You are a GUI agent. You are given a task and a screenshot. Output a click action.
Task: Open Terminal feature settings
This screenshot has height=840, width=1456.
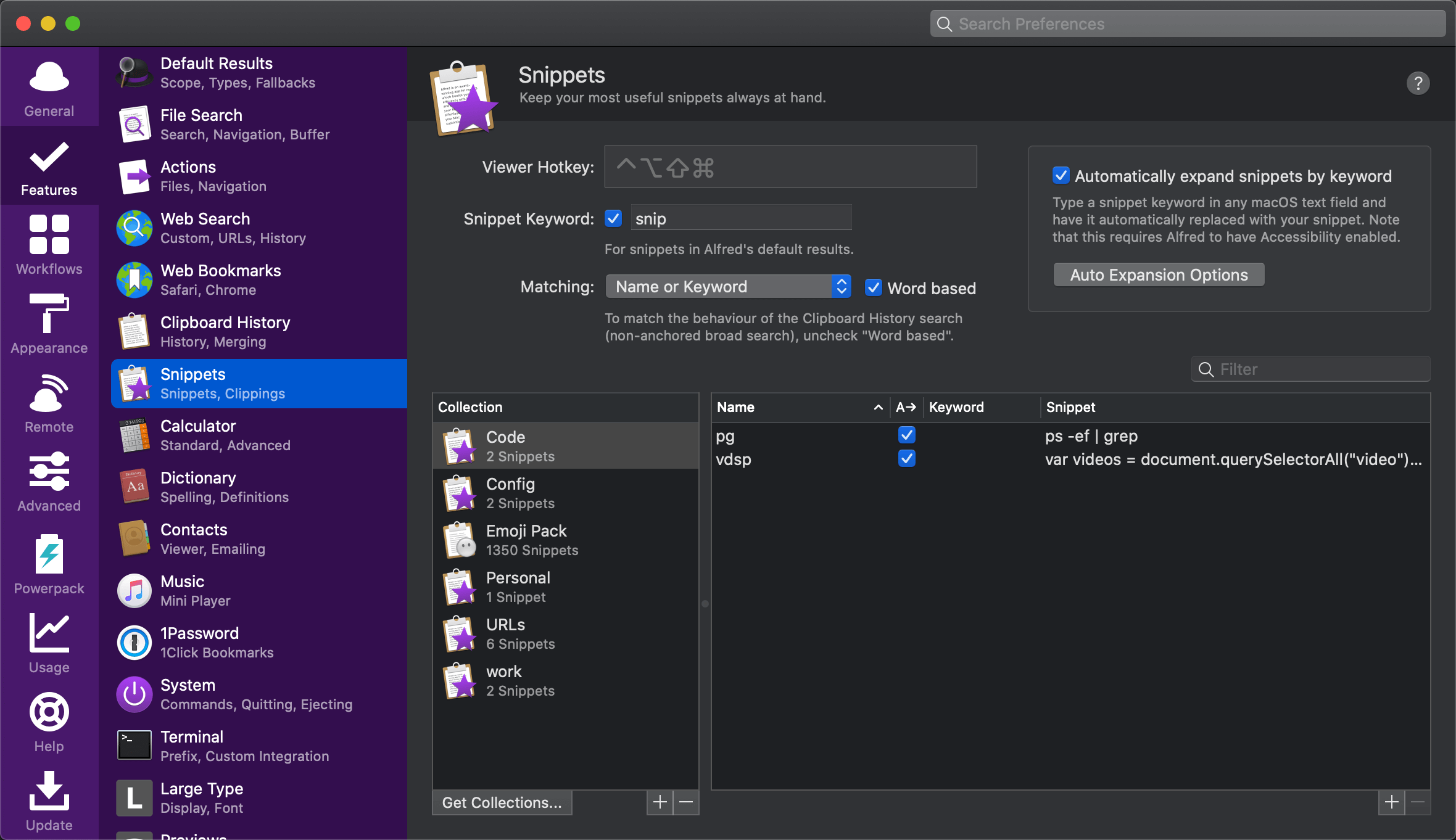(259, 746)
